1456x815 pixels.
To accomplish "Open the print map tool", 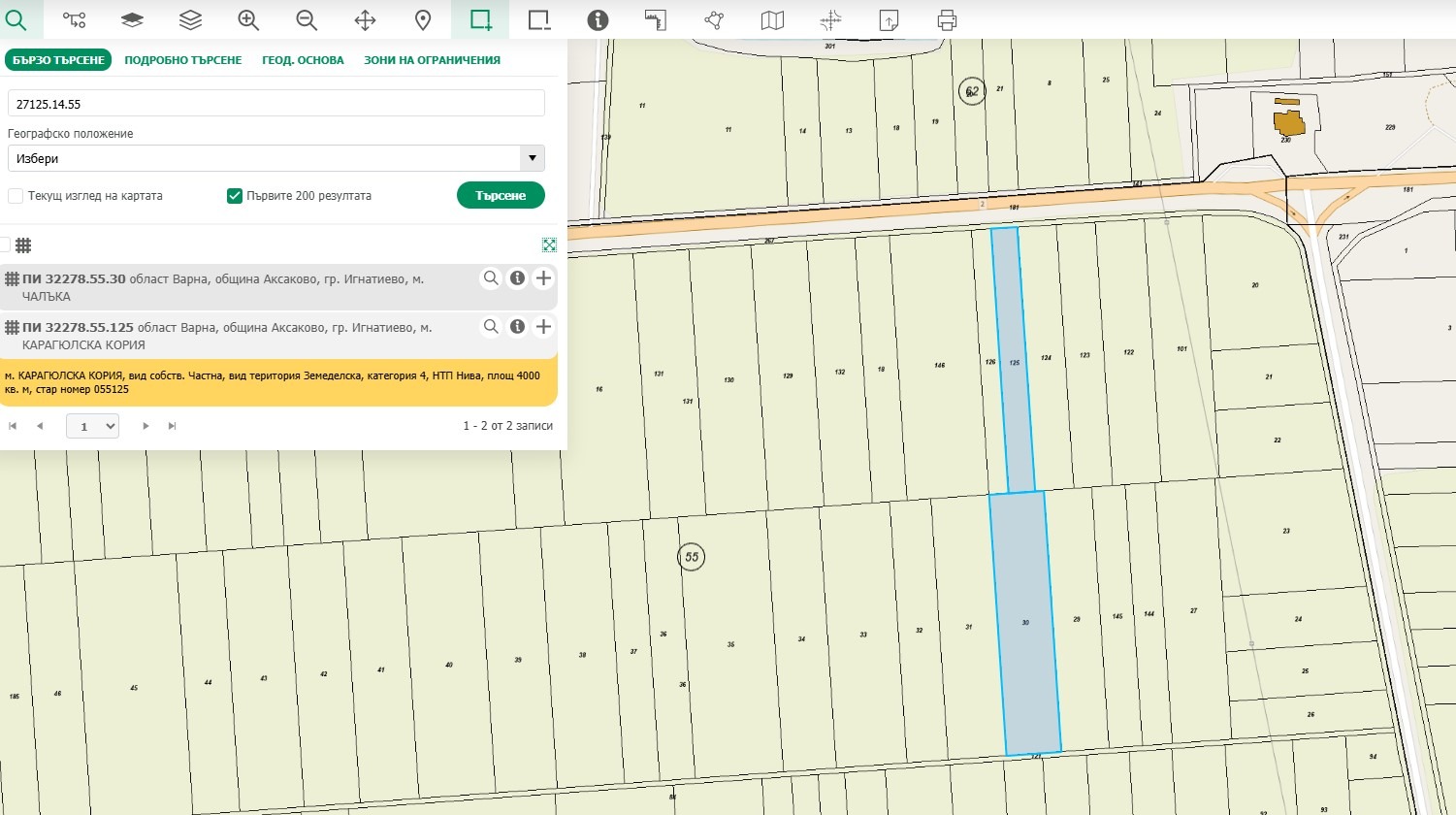I will (947, 19).
